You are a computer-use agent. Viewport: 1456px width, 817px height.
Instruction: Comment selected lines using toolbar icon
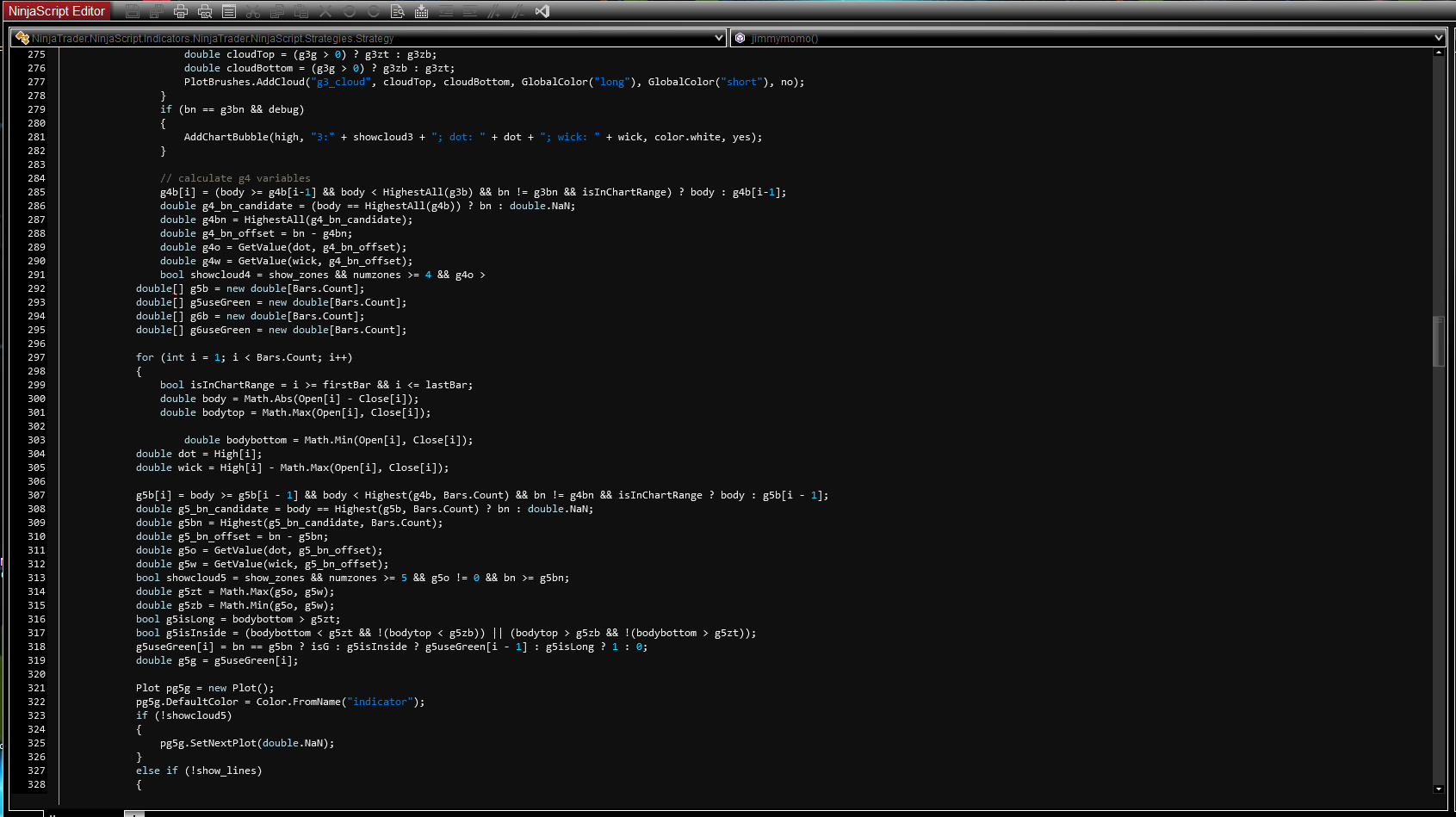[x=494, y=11]
